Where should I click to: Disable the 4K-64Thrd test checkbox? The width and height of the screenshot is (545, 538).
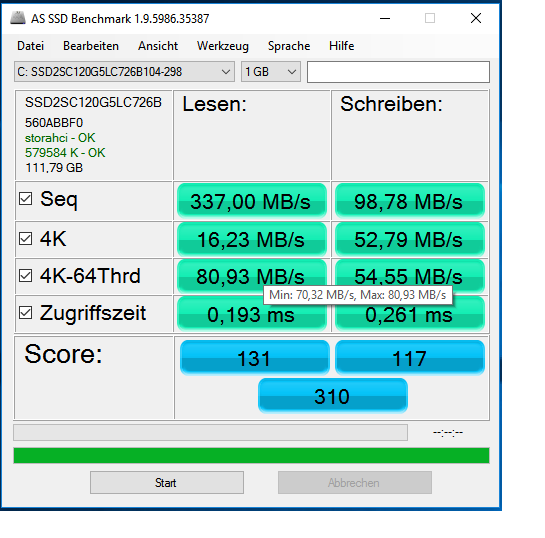(26, 276)
